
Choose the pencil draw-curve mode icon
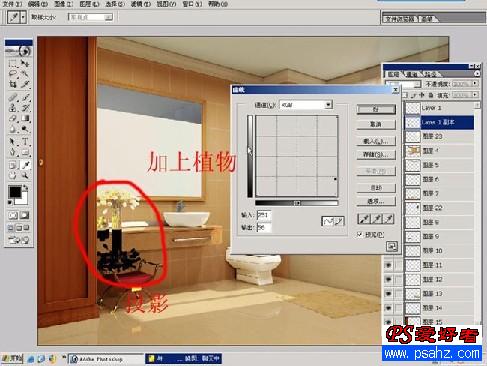tap(339, 221)
